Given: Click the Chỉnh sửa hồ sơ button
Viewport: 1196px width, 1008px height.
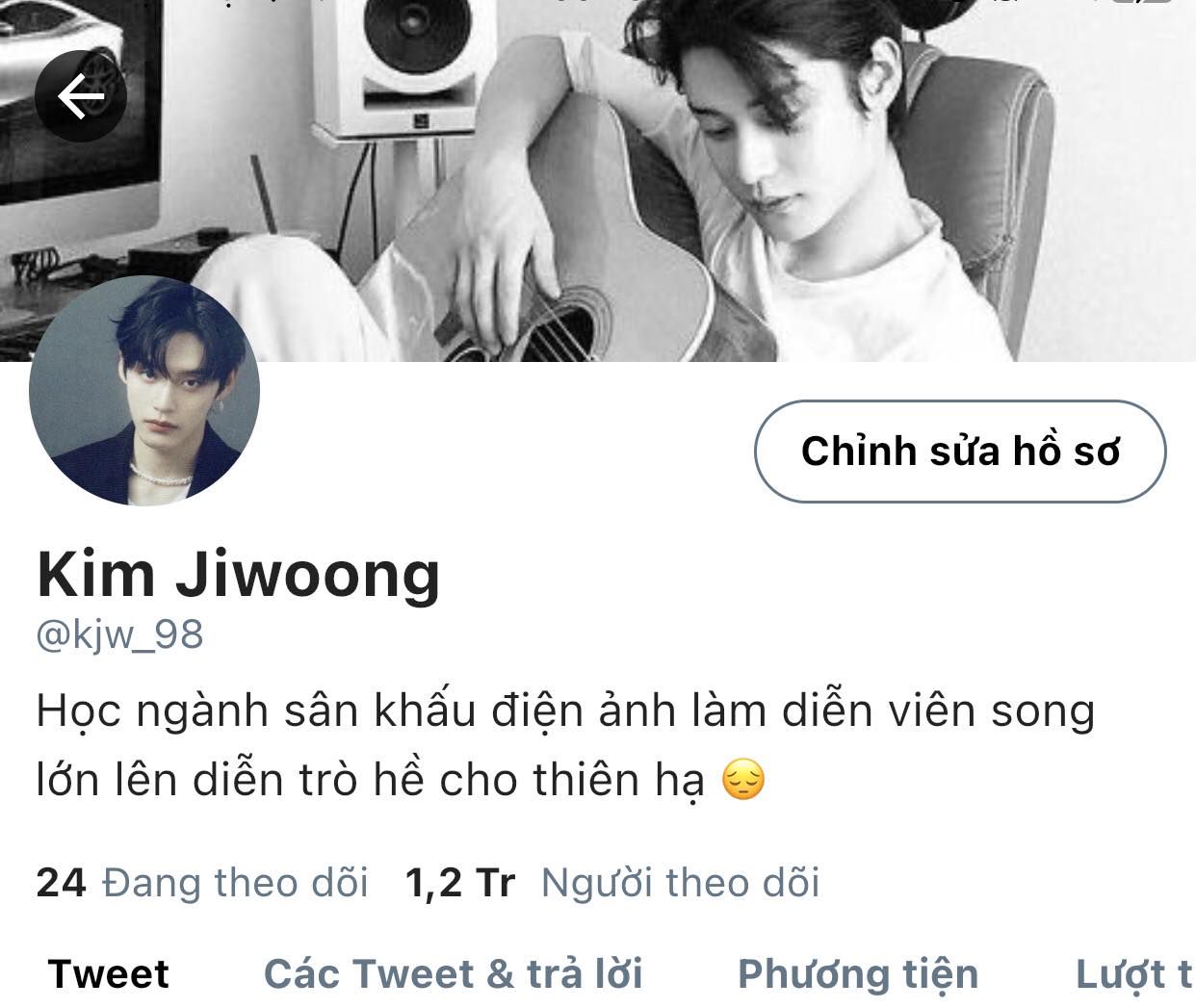Looking at the screenshot, I should tap(960, 452).
